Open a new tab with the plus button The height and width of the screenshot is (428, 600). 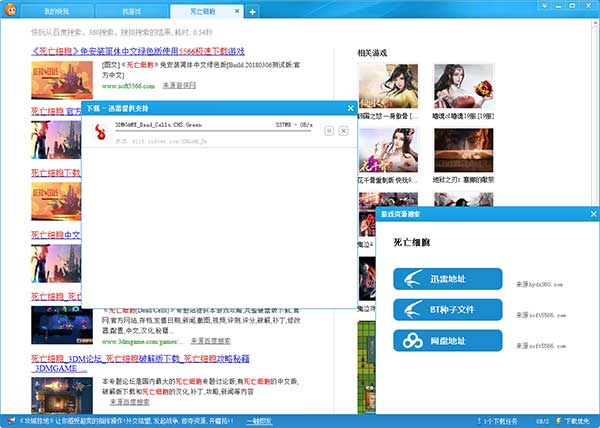coord(253,12)
